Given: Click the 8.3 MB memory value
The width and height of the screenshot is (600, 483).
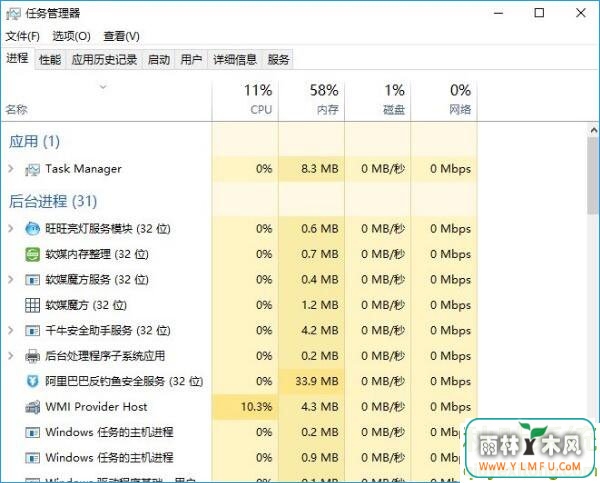Looking at the screenshot, I should tap(320, 169).
